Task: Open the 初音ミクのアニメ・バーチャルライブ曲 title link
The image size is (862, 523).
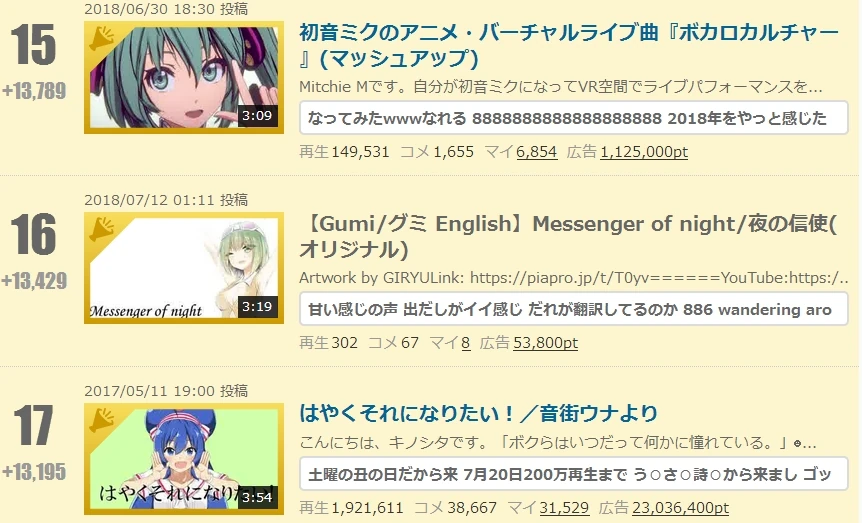Action: [x=569, y=46]
